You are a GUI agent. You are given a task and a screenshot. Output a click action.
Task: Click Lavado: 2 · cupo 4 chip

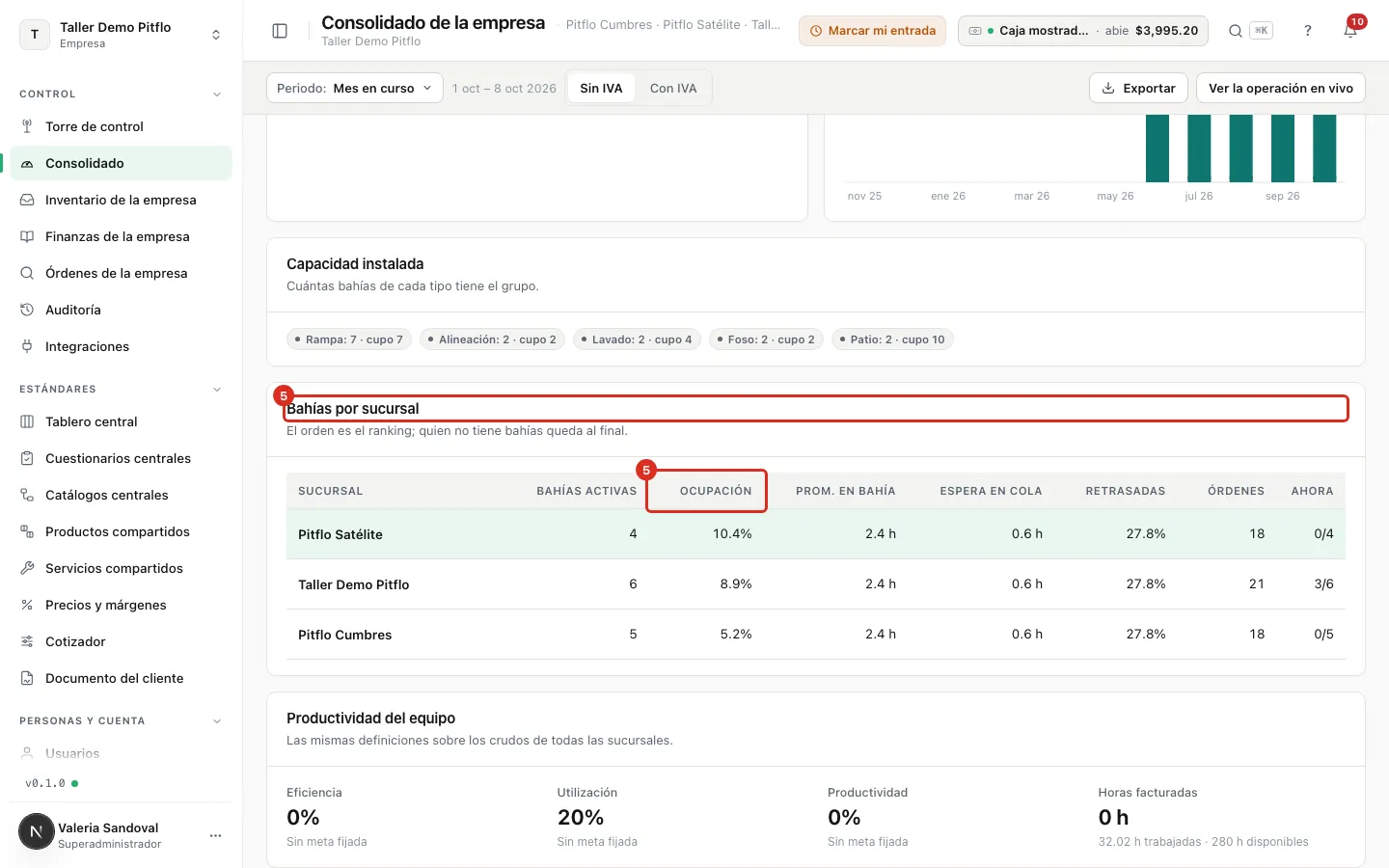point(637,339)
